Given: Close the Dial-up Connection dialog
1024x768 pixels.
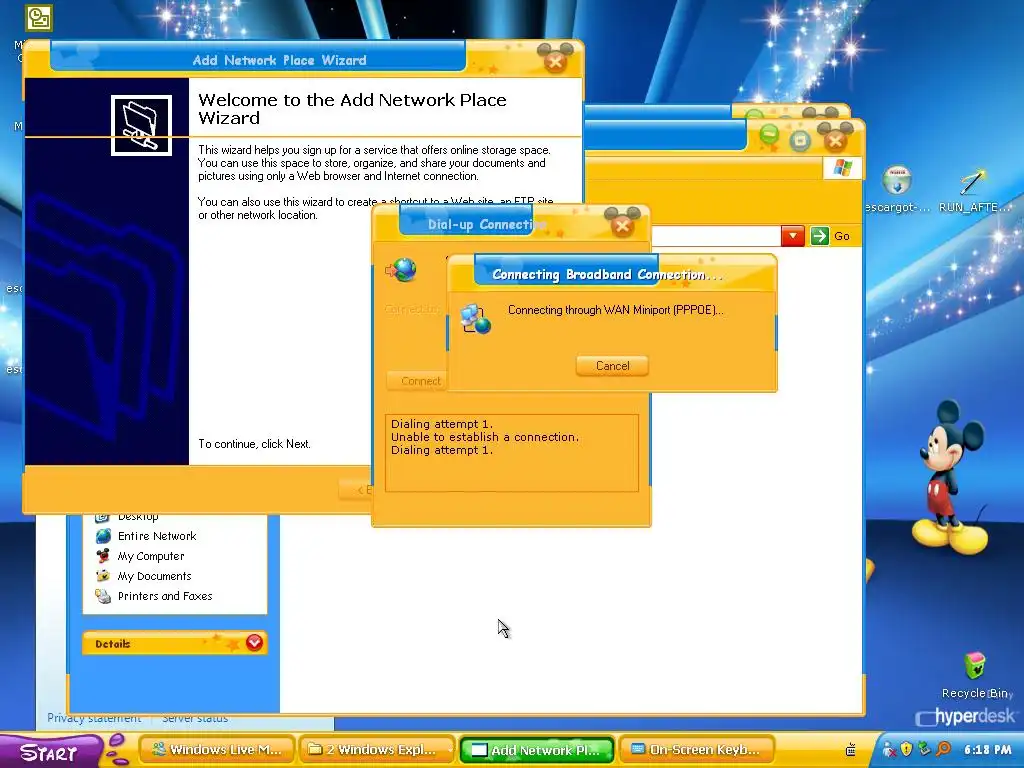Looking at the screenshot, I should pos(622,226).
